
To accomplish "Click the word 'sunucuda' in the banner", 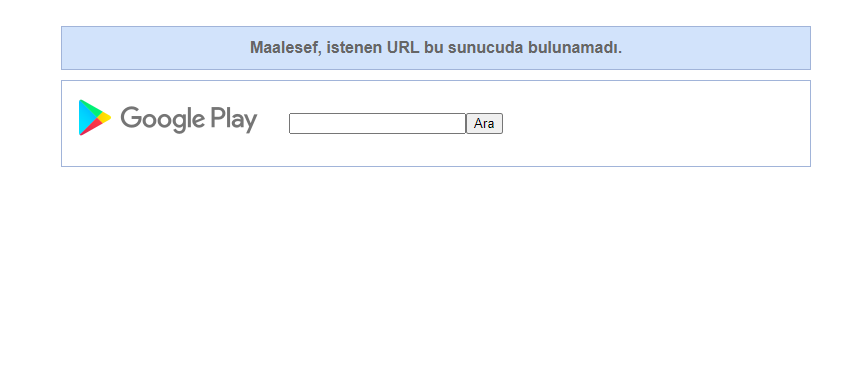I will coord(486,48).
